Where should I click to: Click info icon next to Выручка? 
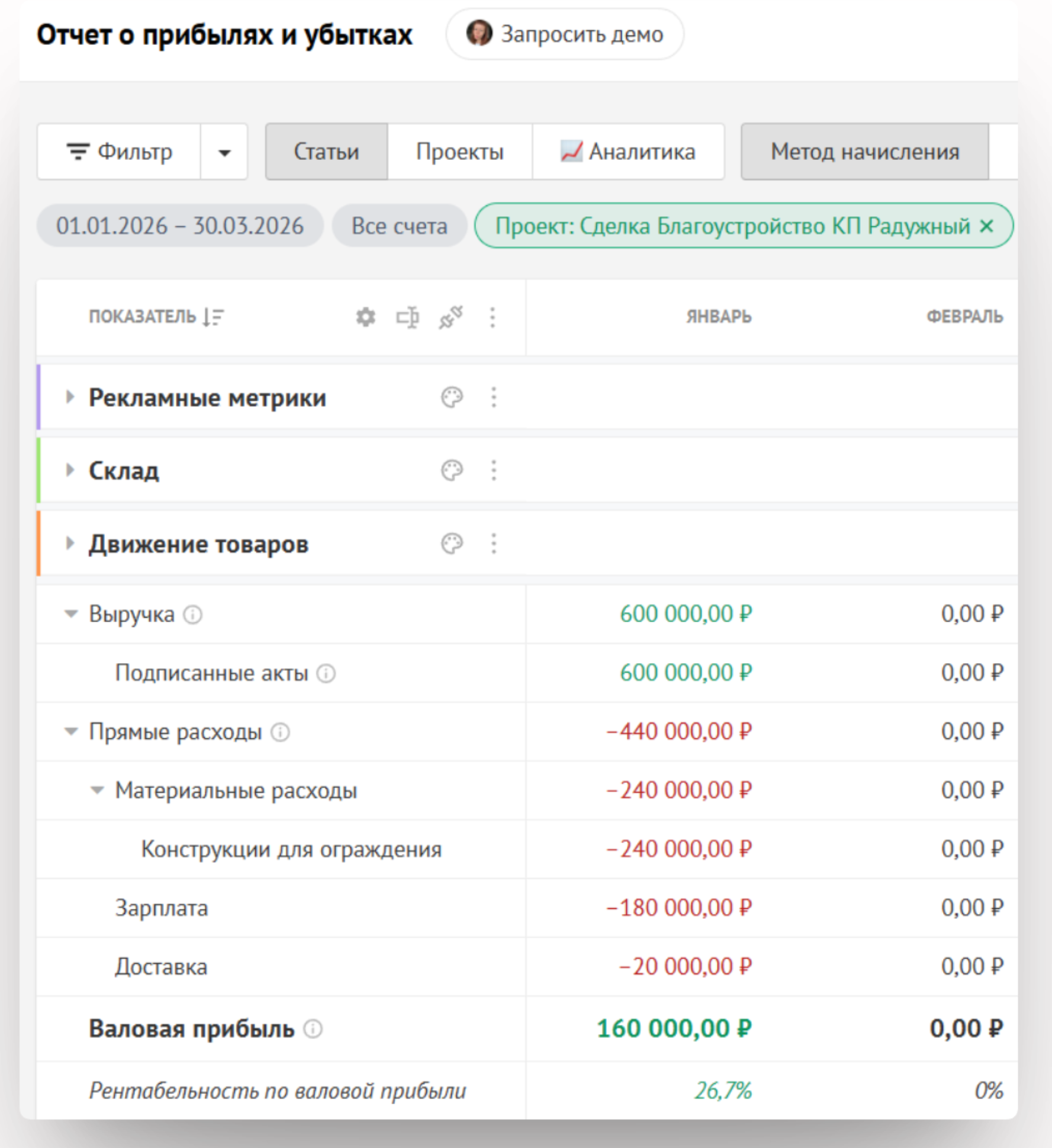[192, 615]
